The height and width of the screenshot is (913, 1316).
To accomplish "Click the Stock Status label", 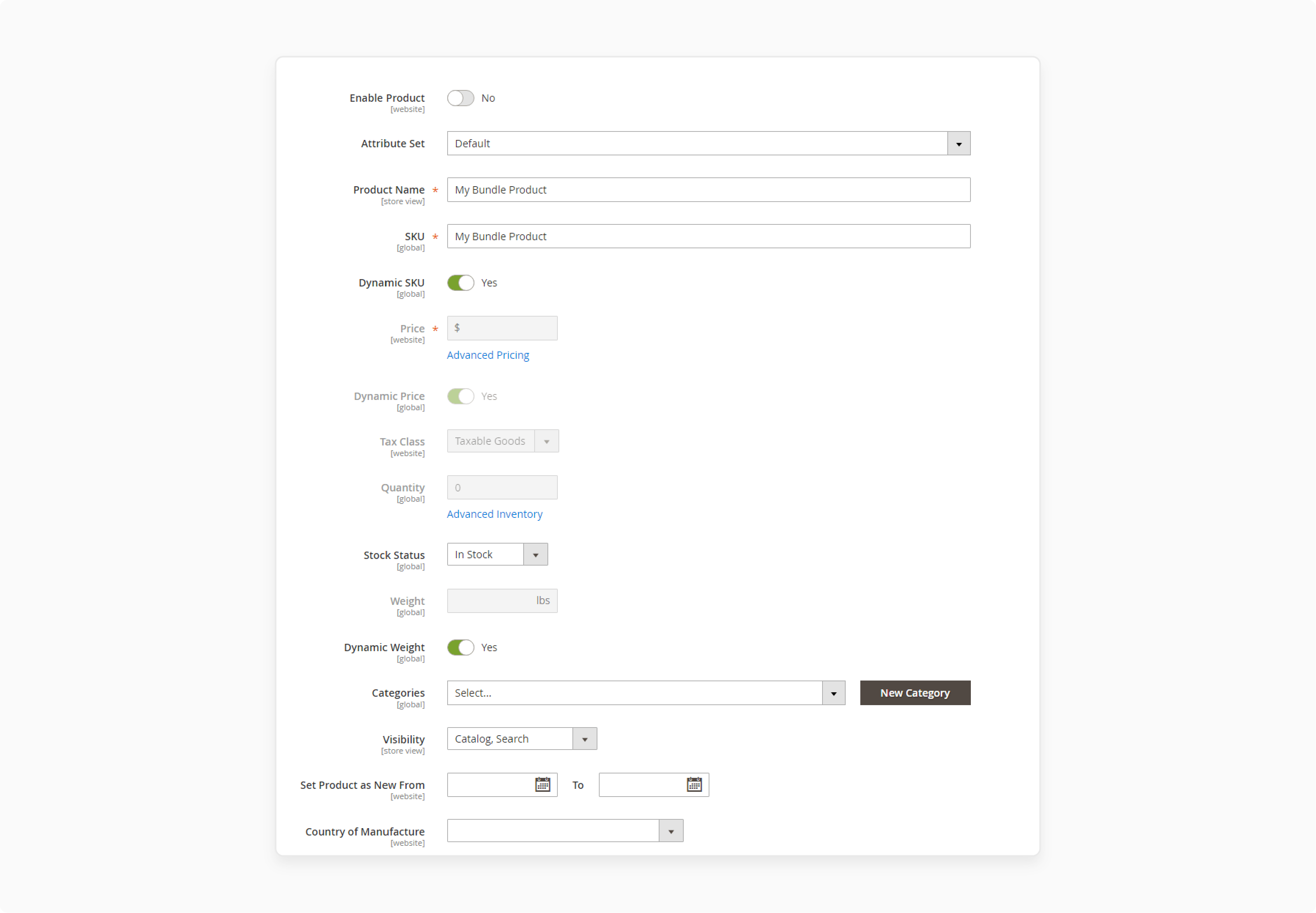I will coord(394,555).
